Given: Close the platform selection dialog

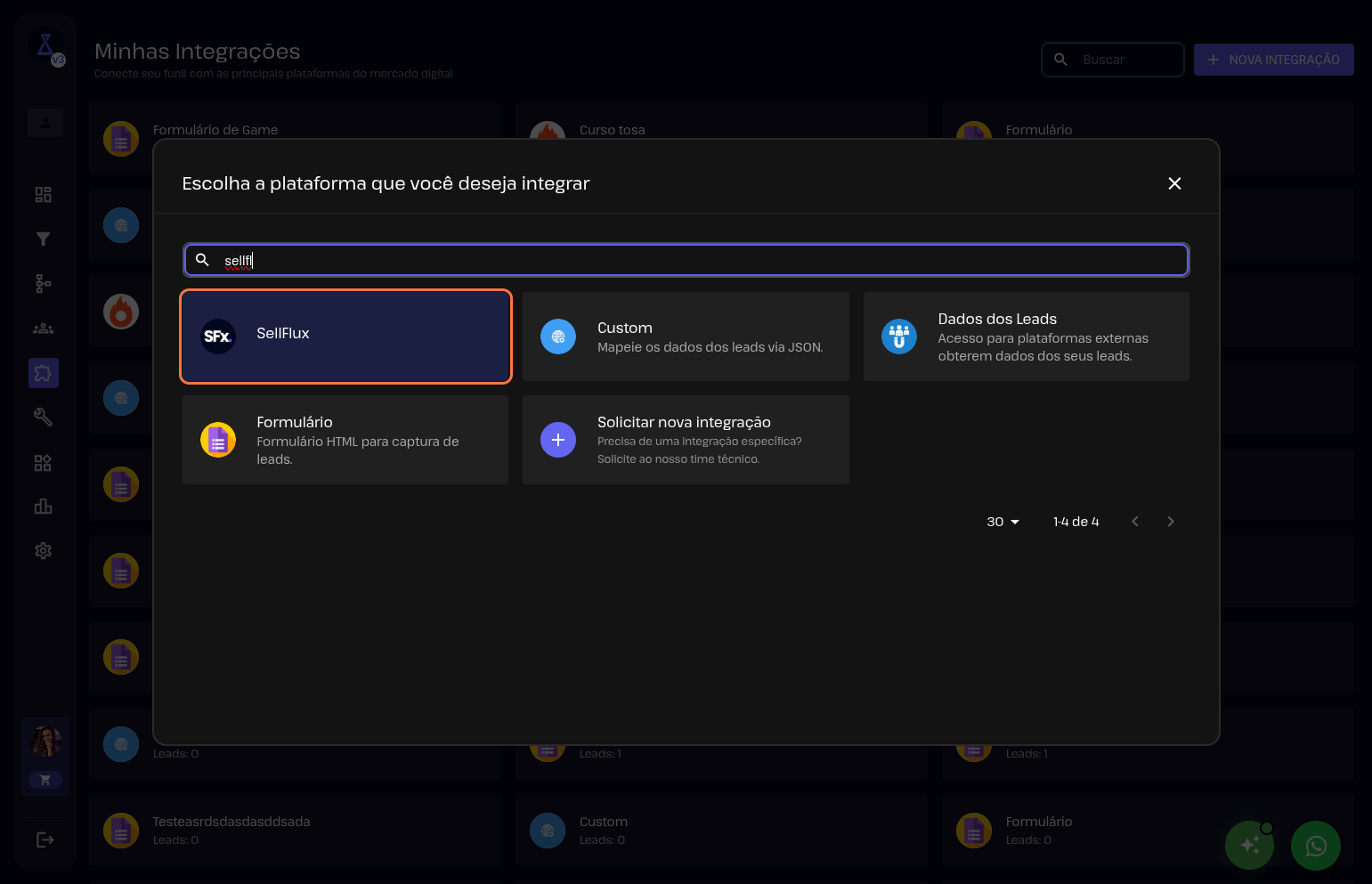Looking at the screenshot, I should 1174,183.
